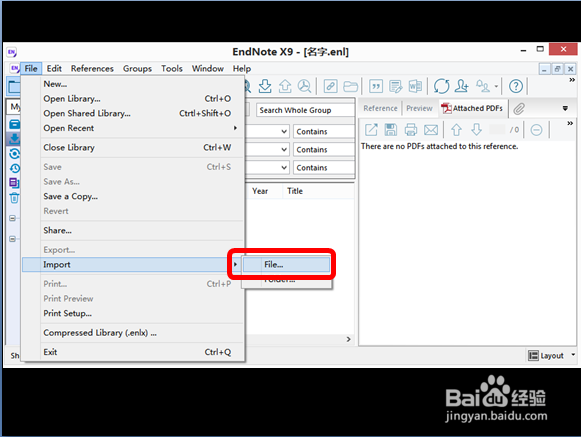Open PDF in external window icon
The height and width of the screenshot is (437, 581).
pos(371,130)
